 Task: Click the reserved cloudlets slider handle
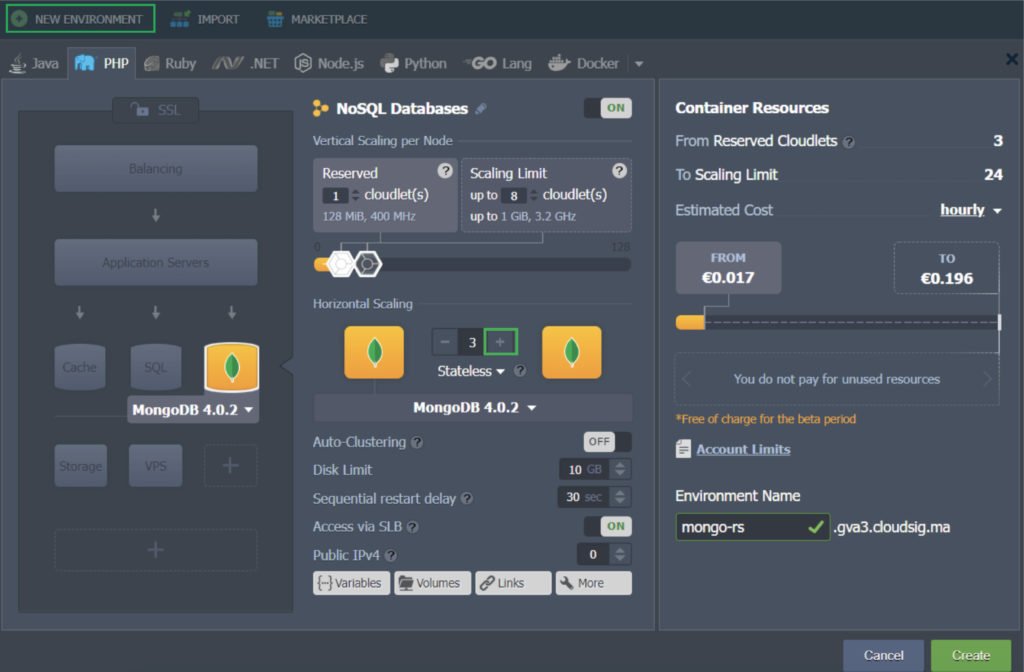pyautogui.click(x=340, y=264)
